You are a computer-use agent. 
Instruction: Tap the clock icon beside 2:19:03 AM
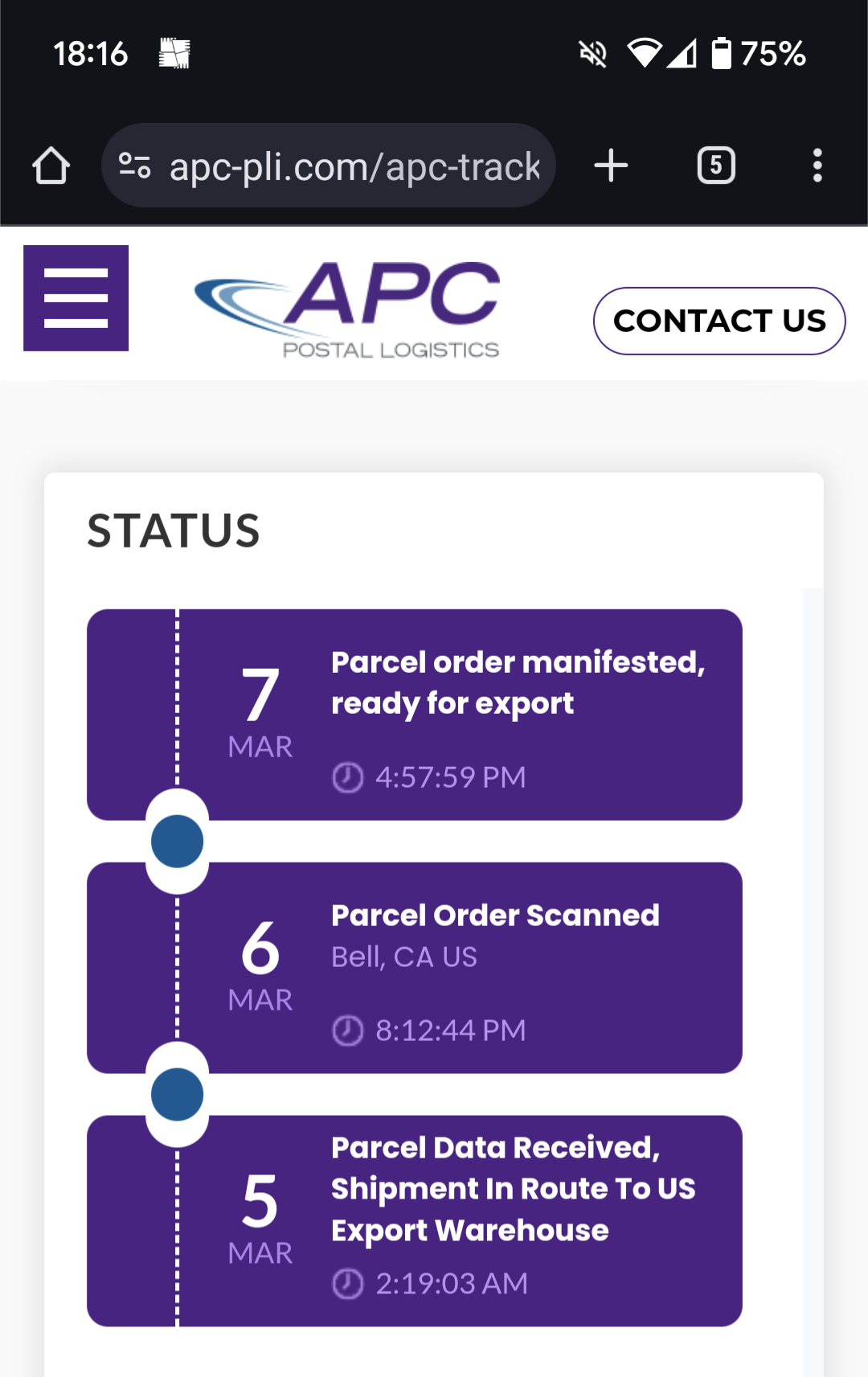[x=348, y=1284]
